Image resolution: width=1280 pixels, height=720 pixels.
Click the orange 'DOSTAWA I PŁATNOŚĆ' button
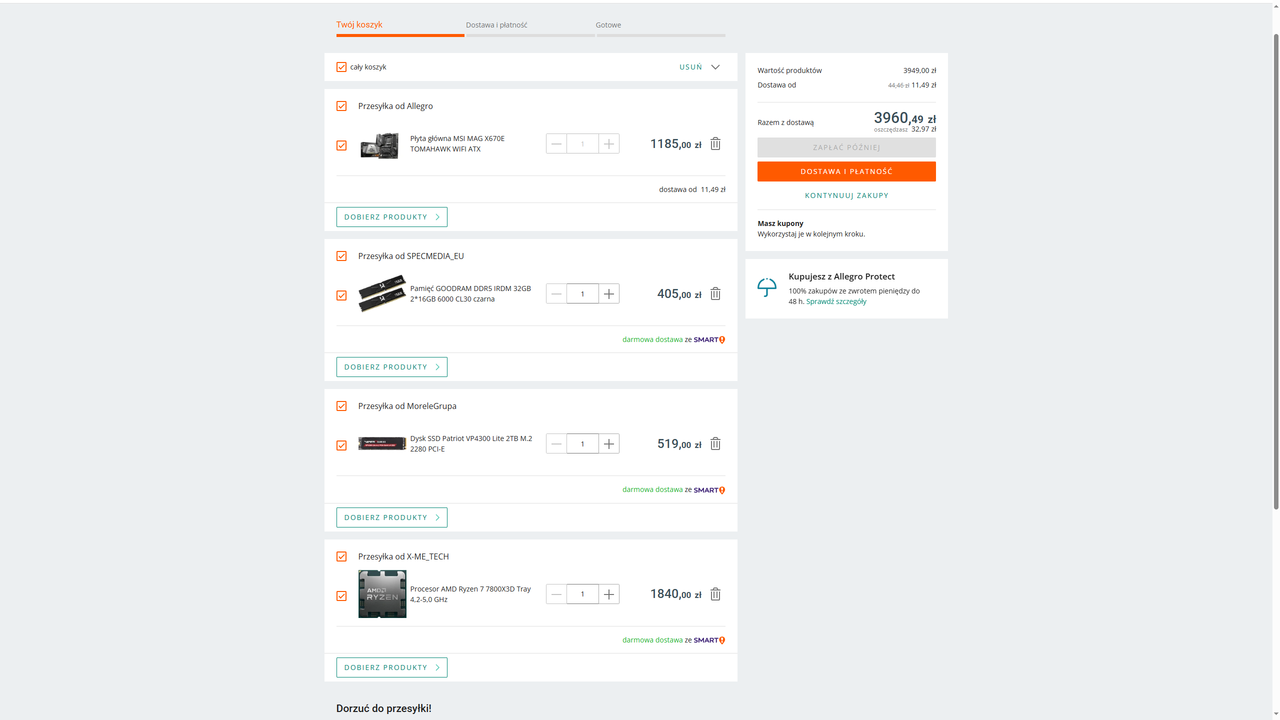point(846,172)
